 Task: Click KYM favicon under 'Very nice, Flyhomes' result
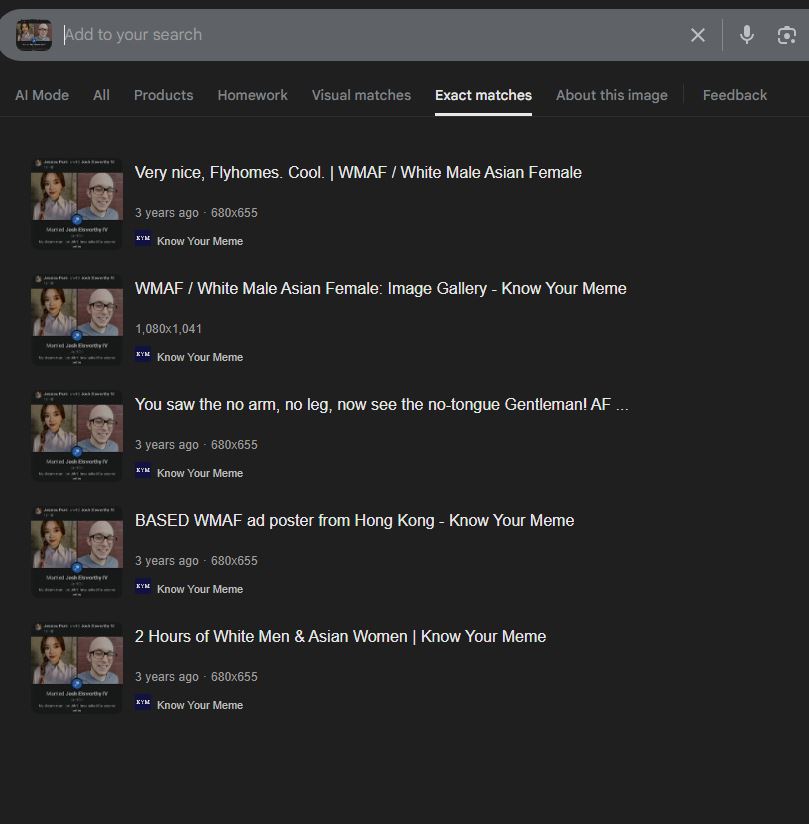point(143,239)
